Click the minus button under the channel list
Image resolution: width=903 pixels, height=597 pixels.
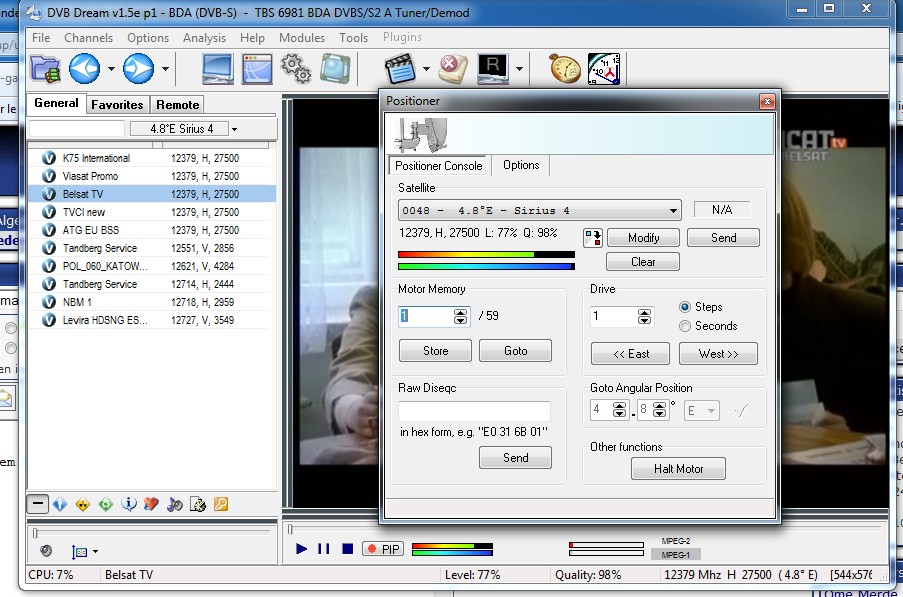(37, 504)
